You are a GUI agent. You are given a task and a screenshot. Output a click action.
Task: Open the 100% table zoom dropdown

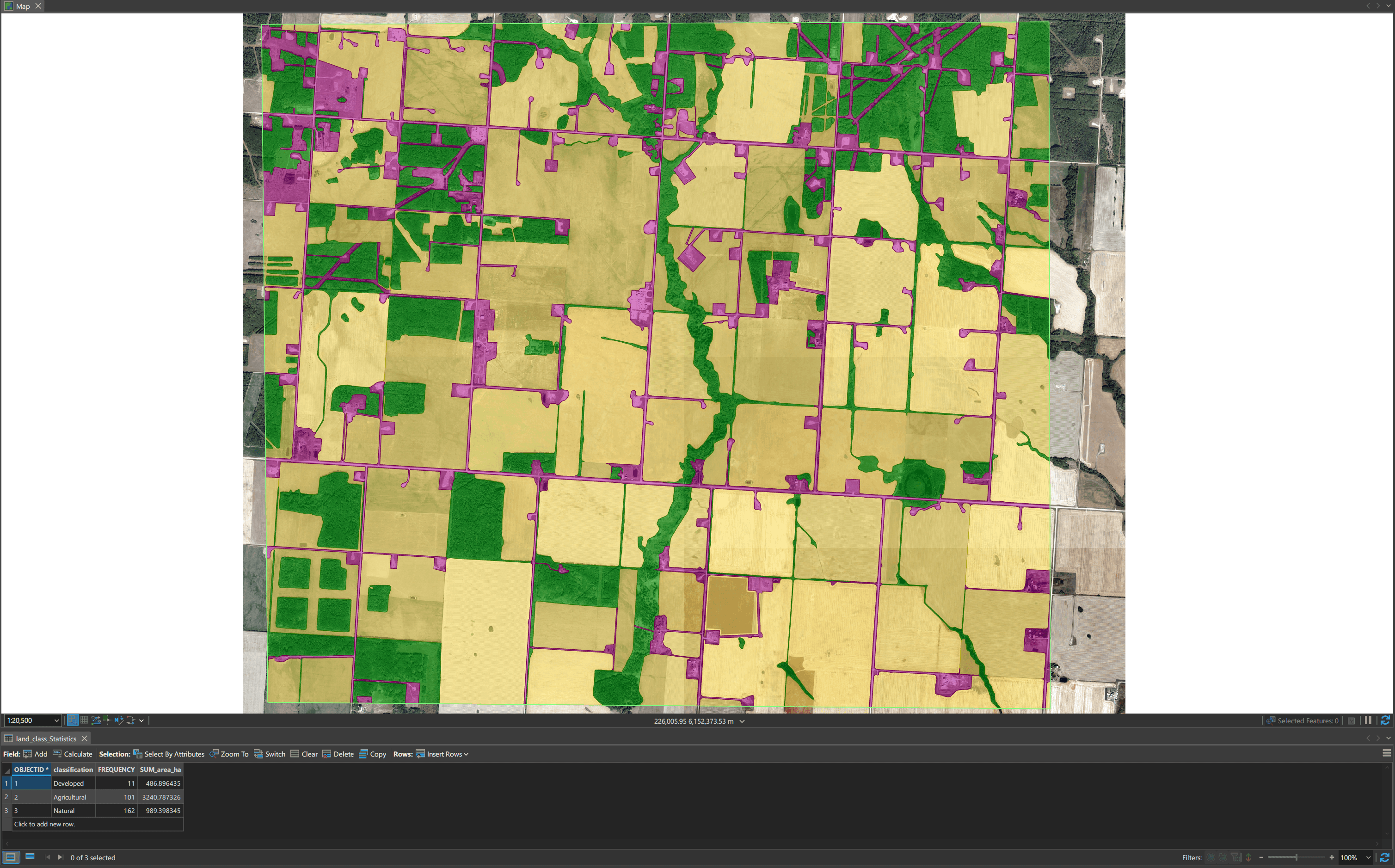(1368, 858)
